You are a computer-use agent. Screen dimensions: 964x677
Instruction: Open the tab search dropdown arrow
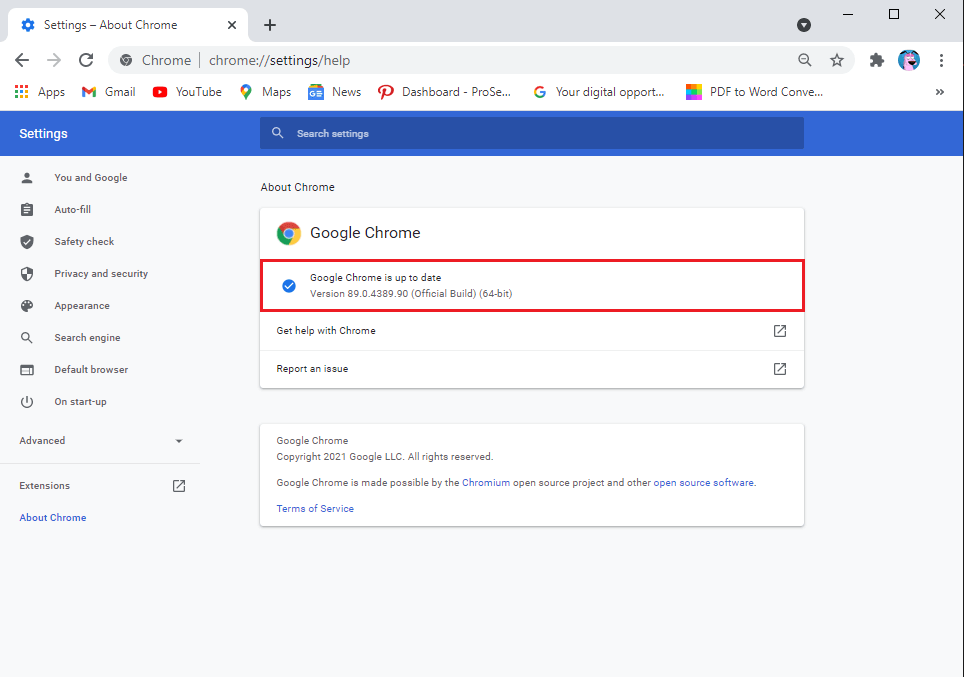coord(804,25)
